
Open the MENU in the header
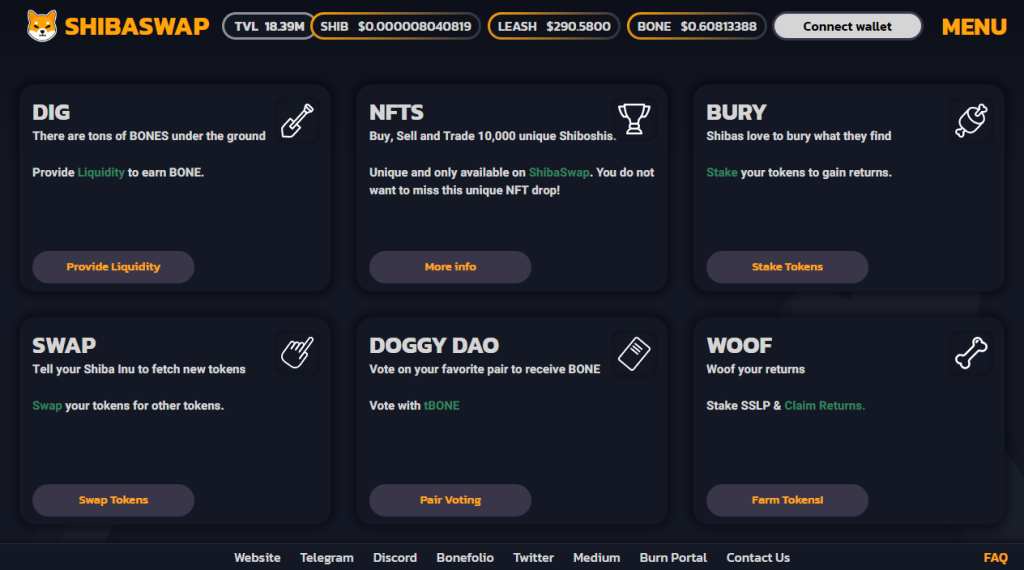[974, 27]
